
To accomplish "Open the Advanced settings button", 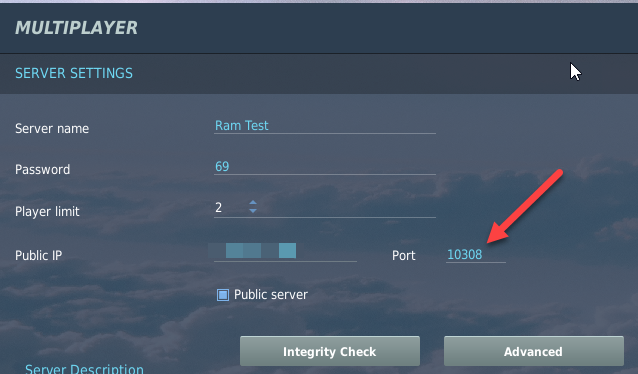I will click(533, 351).
